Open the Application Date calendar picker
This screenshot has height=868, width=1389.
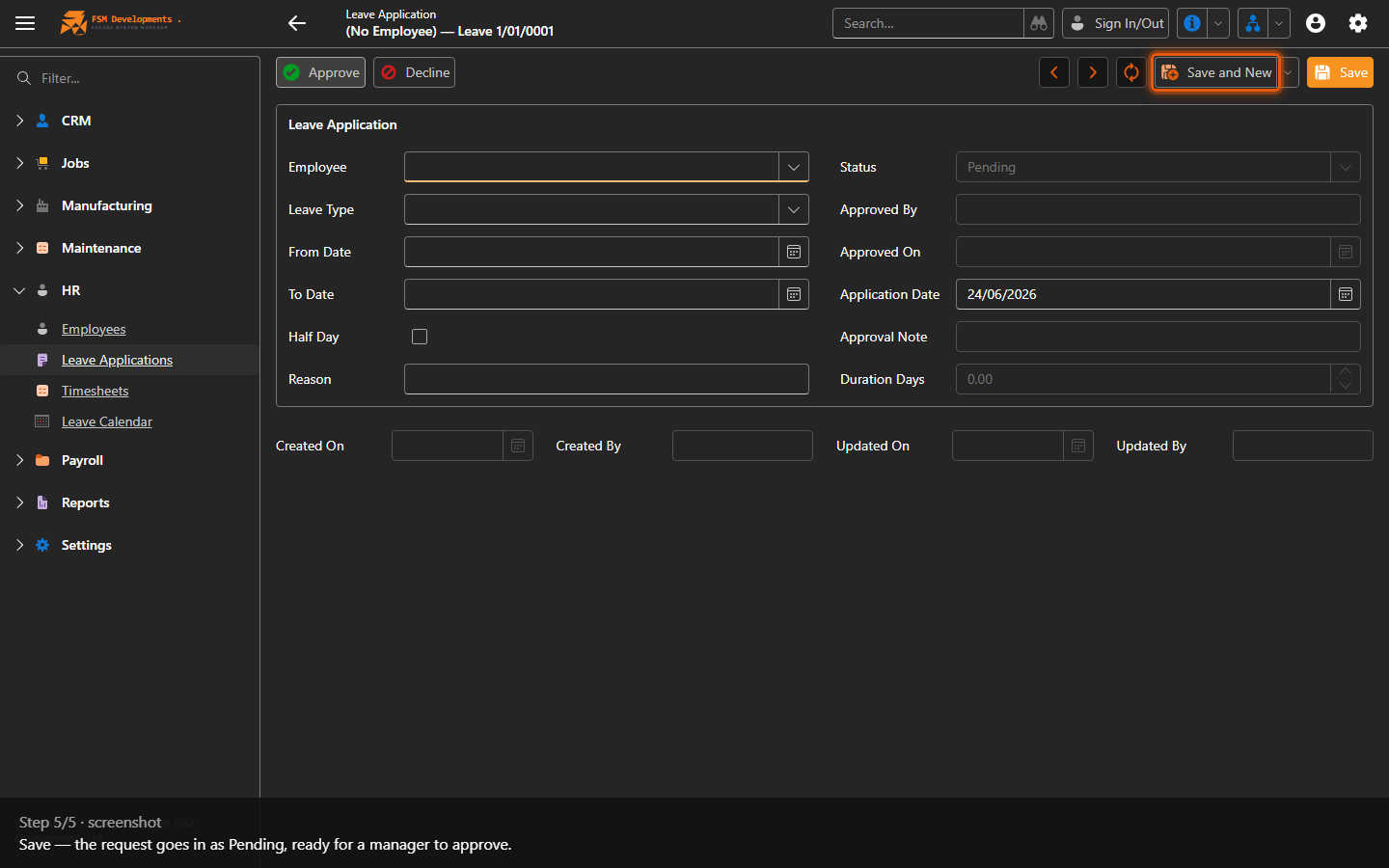1346,294
